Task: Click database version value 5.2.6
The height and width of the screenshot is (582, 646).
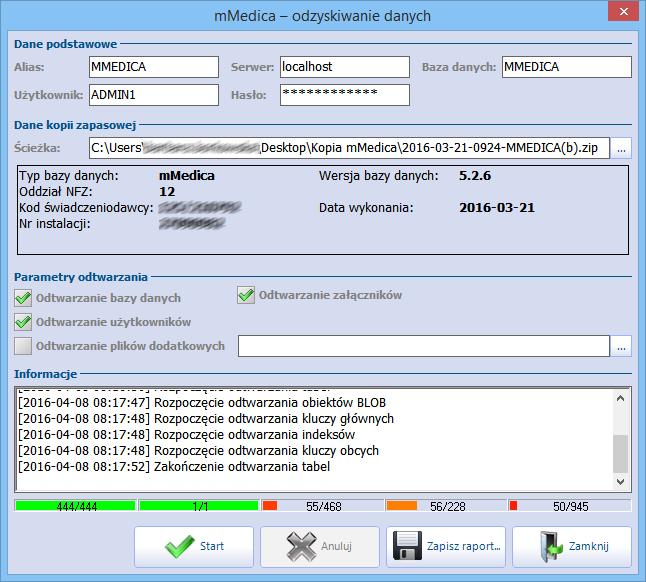Action: pyautogui.click(x=475, y=176)
